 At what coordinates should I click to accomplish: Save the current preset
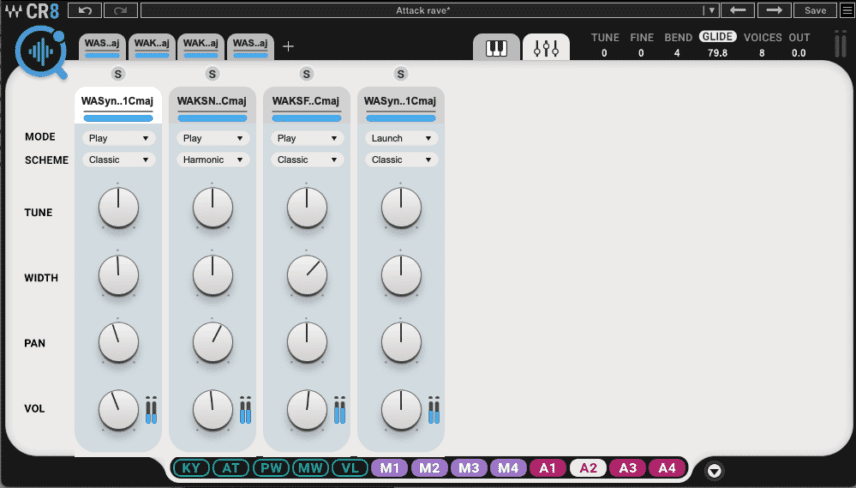815,10
